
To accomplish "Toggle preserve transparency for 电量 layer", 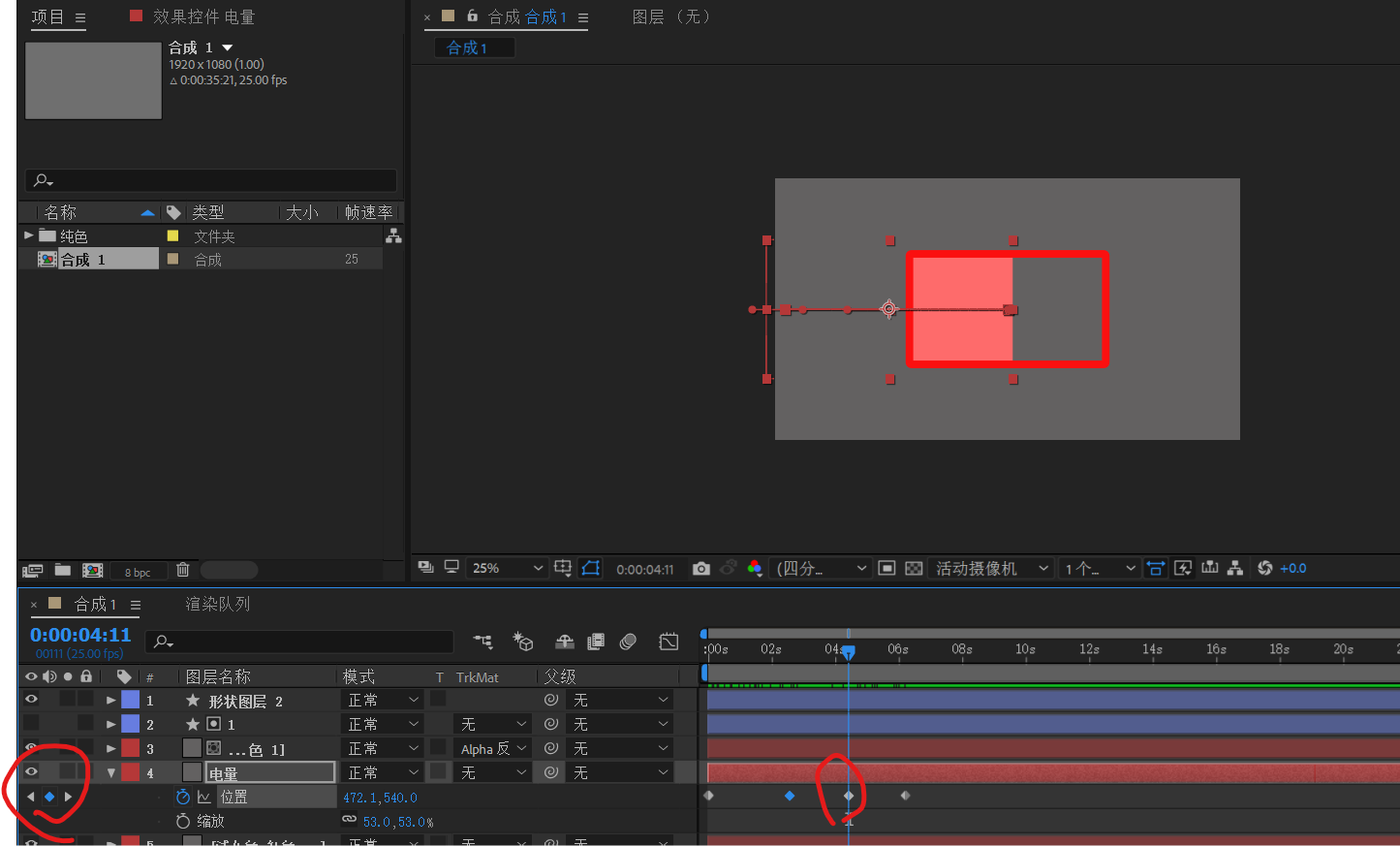I will coord(439,771).
